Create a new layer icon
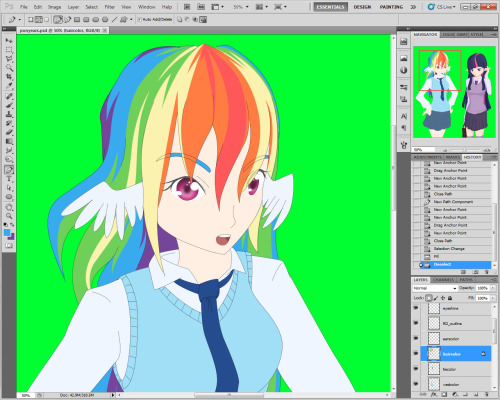The width and height of the screenshot is (500, 400). 476,394
